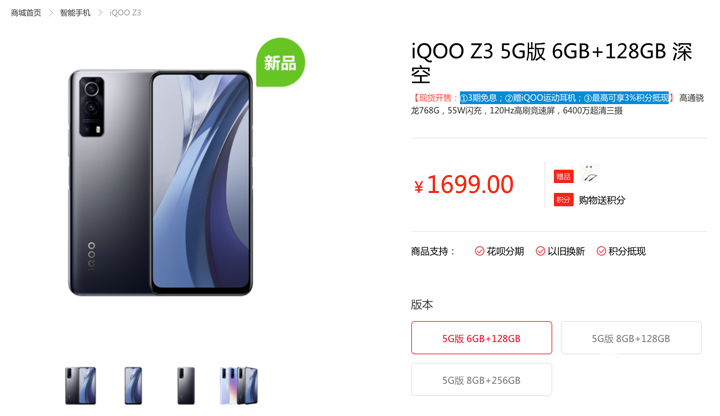Open the earphone gift image

[x=590, y=174]
